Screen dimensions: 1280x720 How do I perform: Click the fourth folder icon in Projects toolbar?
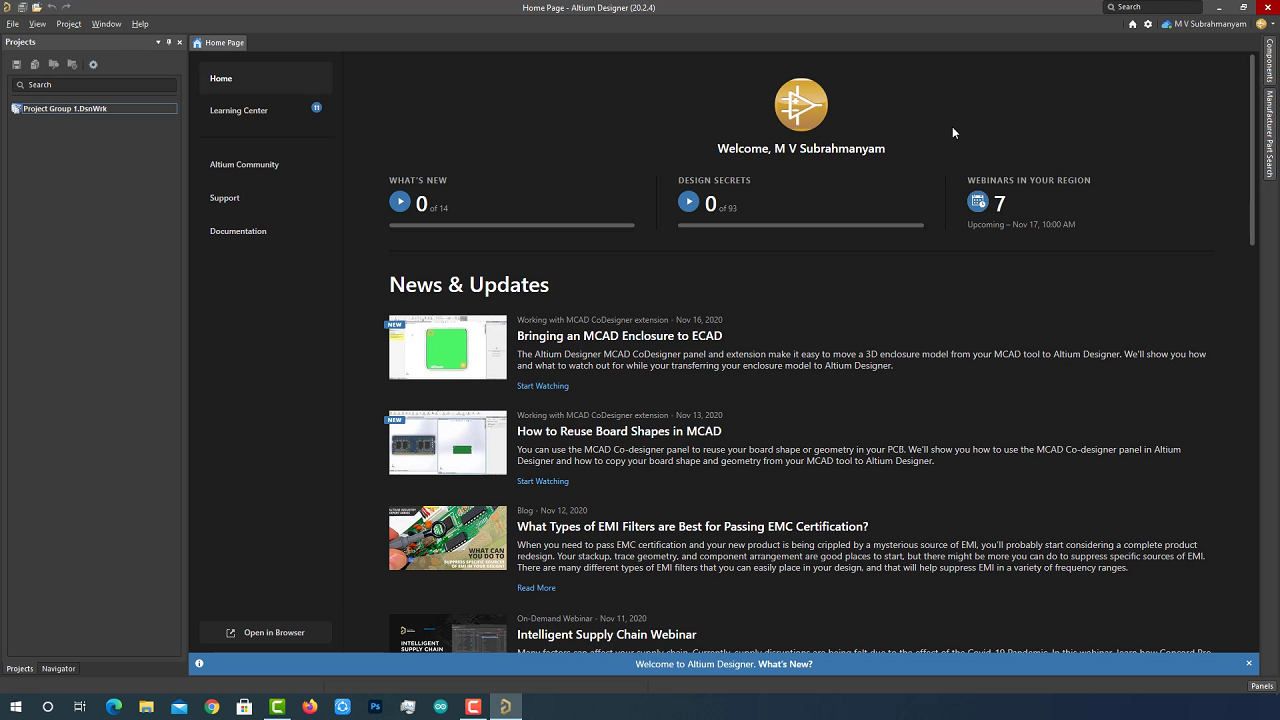[x=72, y=65]
